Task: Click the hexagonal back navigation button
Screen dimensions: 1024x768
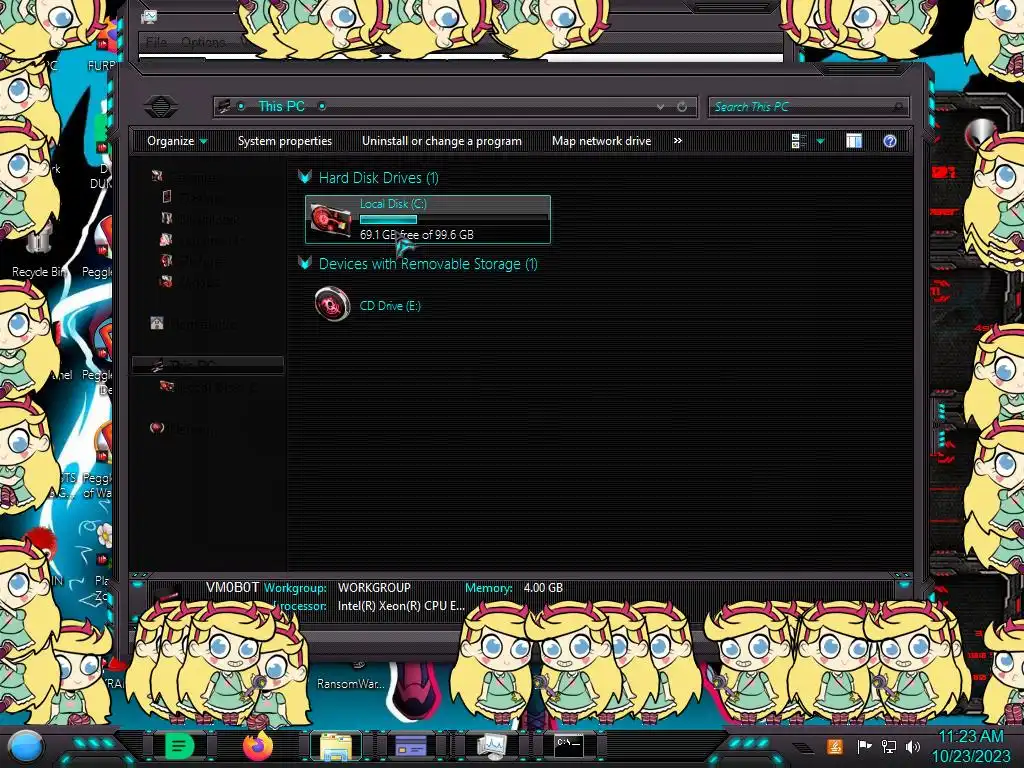Action: (161, 106)
